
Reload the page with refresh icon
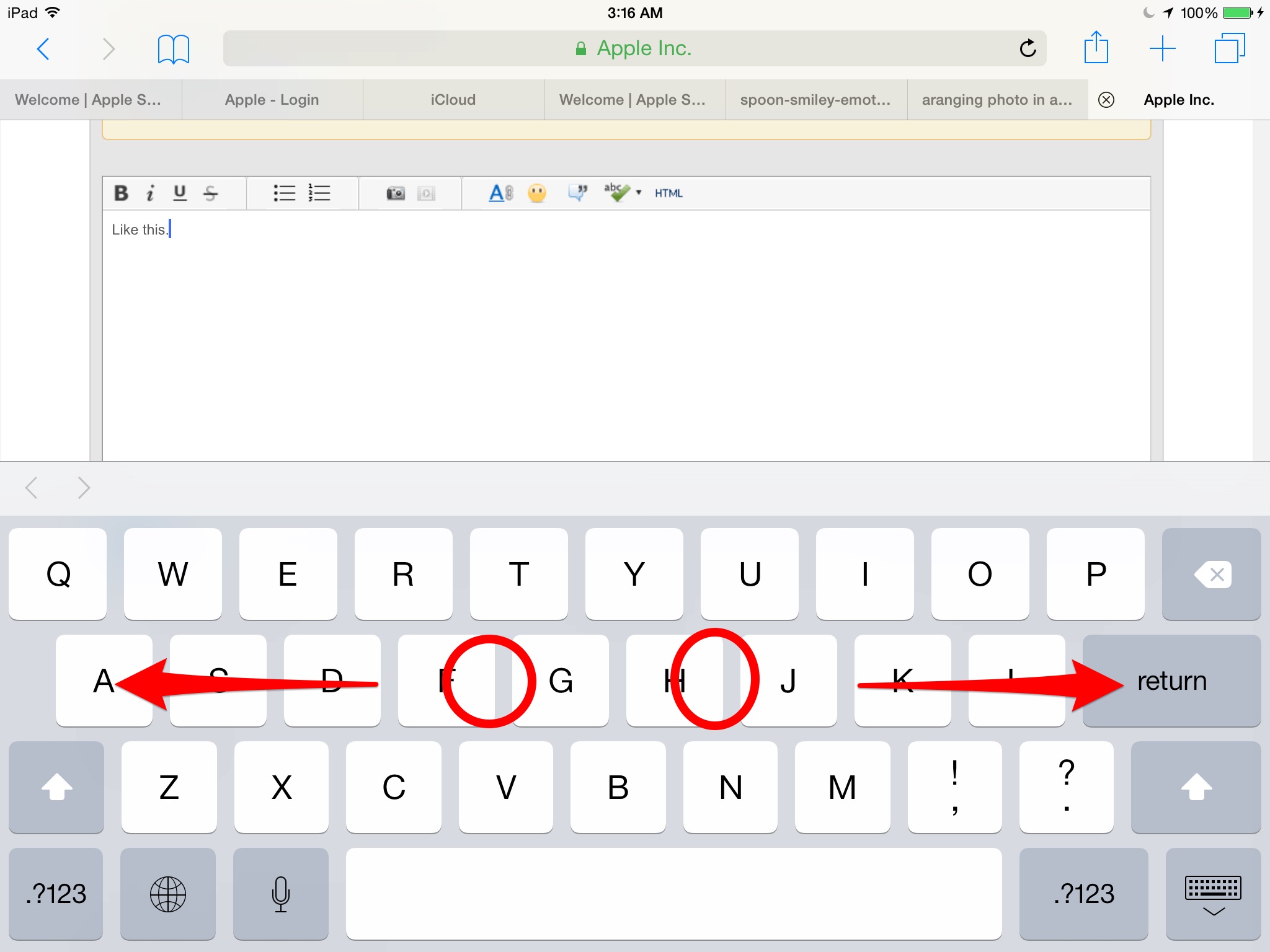pos(1028,48)
